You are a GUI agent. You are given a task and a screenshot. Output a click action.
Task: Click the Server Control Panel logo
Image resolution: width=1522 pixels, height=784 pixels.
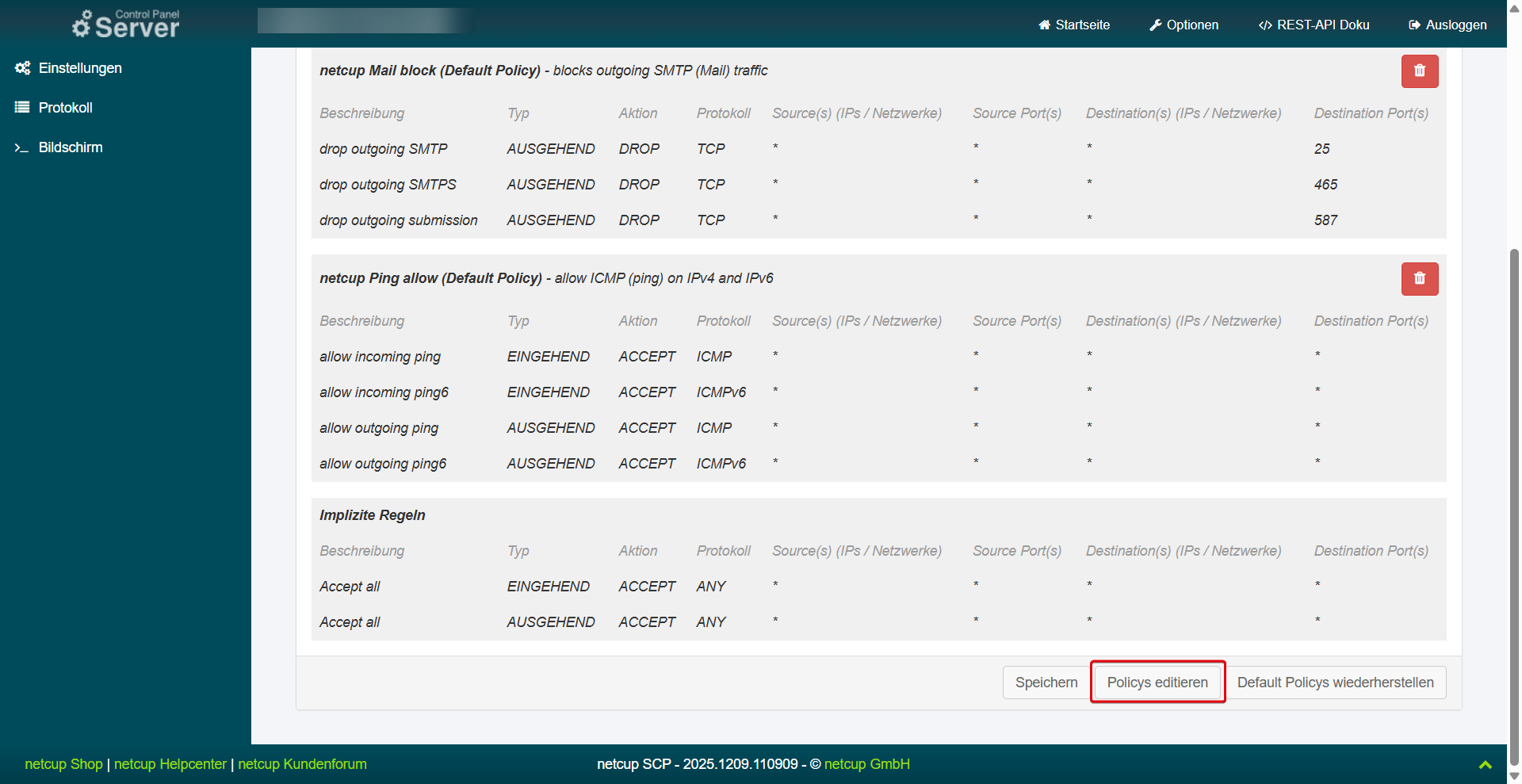pos(127,24)
